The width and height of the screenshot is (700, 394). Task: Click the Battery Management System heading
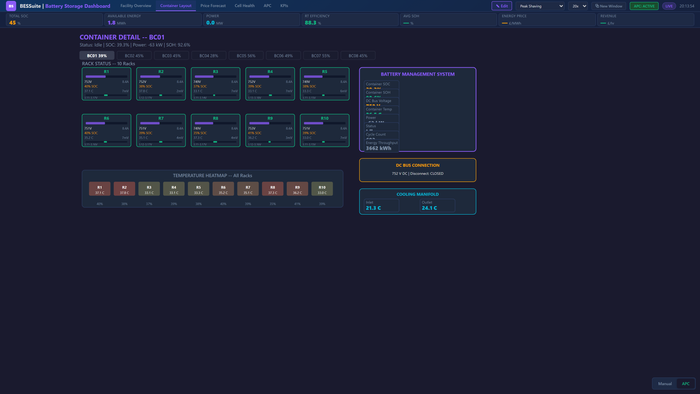[418, 74]
